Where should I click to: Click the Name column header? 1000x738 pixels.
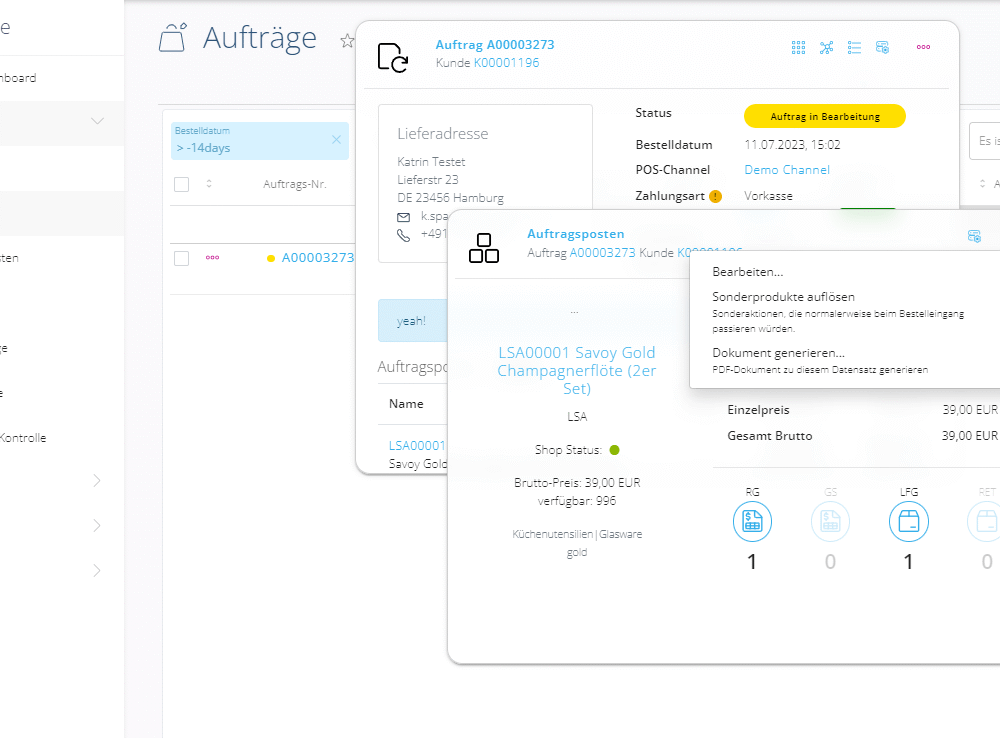(x=406, y=404)
